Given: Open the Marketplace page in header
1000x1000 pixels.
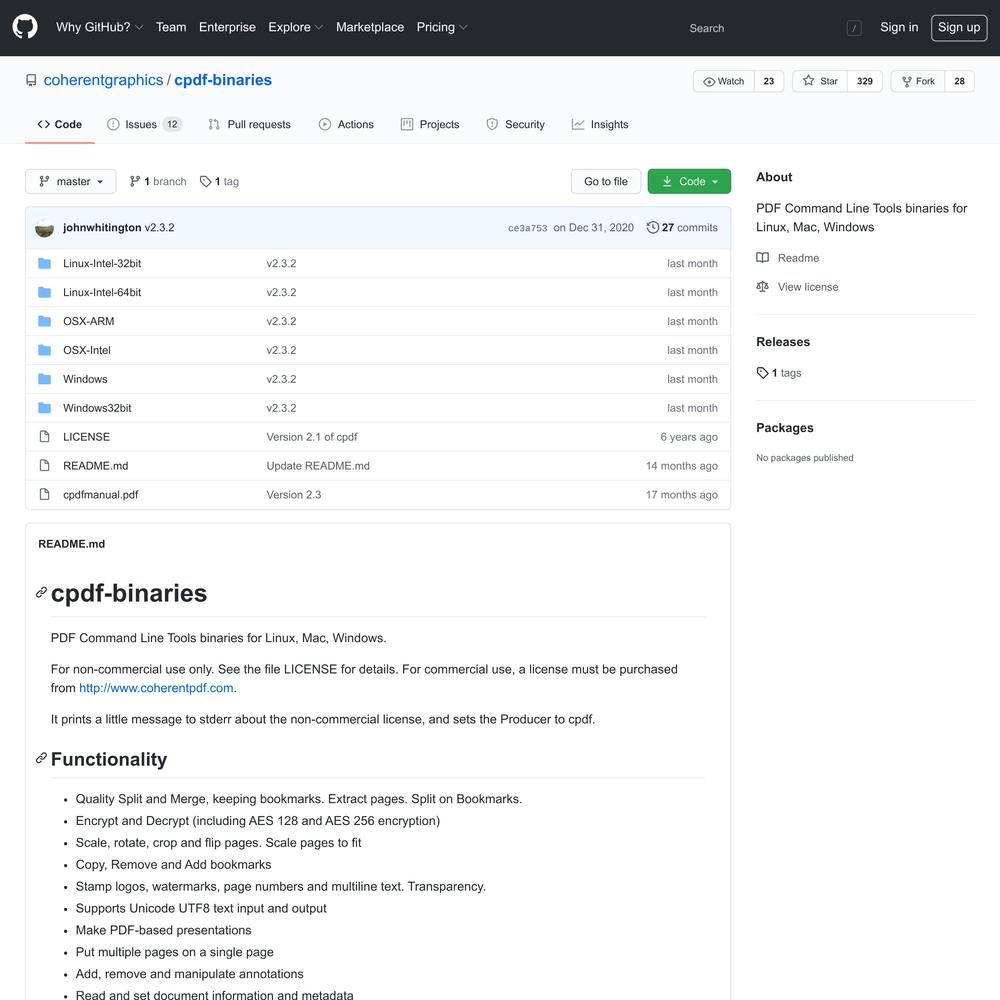Looking at the screenshot, I should (370, 27).
